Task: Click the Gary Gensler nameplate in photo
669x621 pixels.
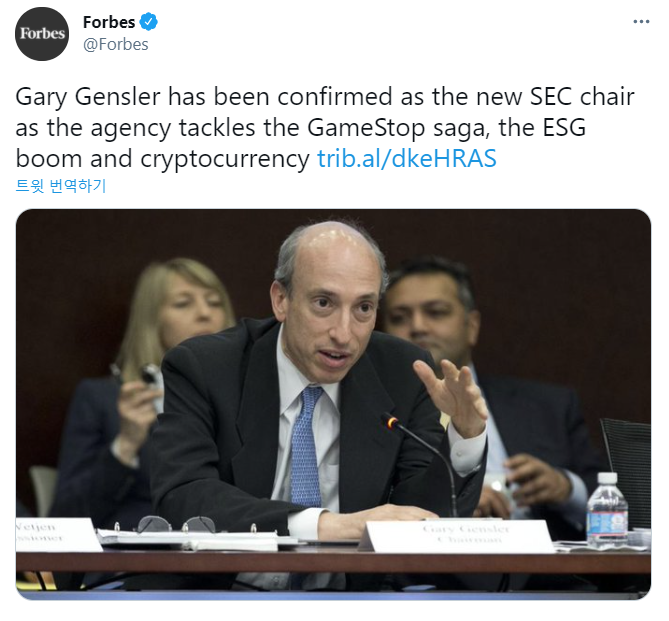Action: pos(462,535)
